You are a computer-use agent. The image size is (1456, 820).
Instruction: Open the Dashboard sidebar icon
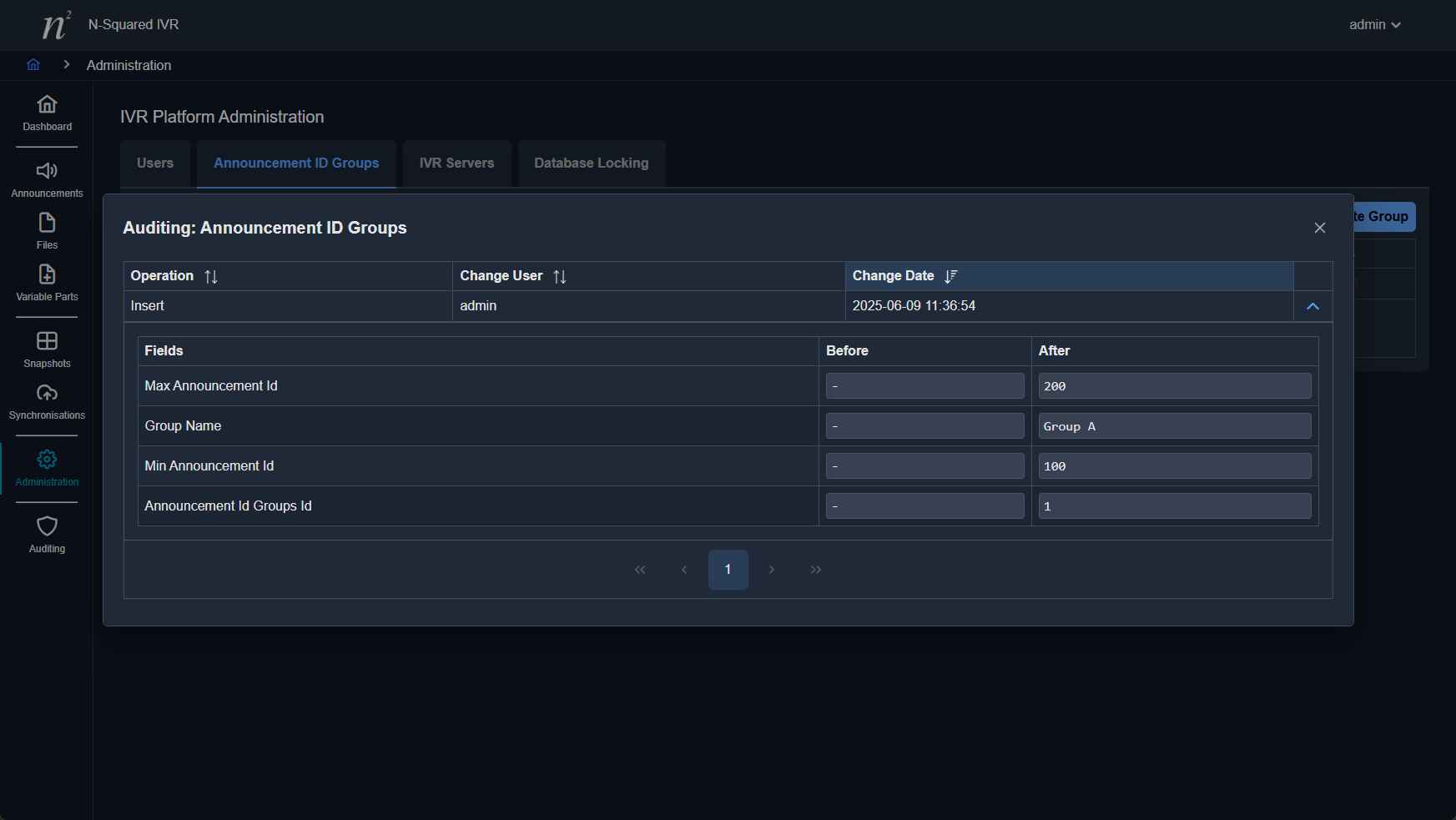[x=47, y=105]
